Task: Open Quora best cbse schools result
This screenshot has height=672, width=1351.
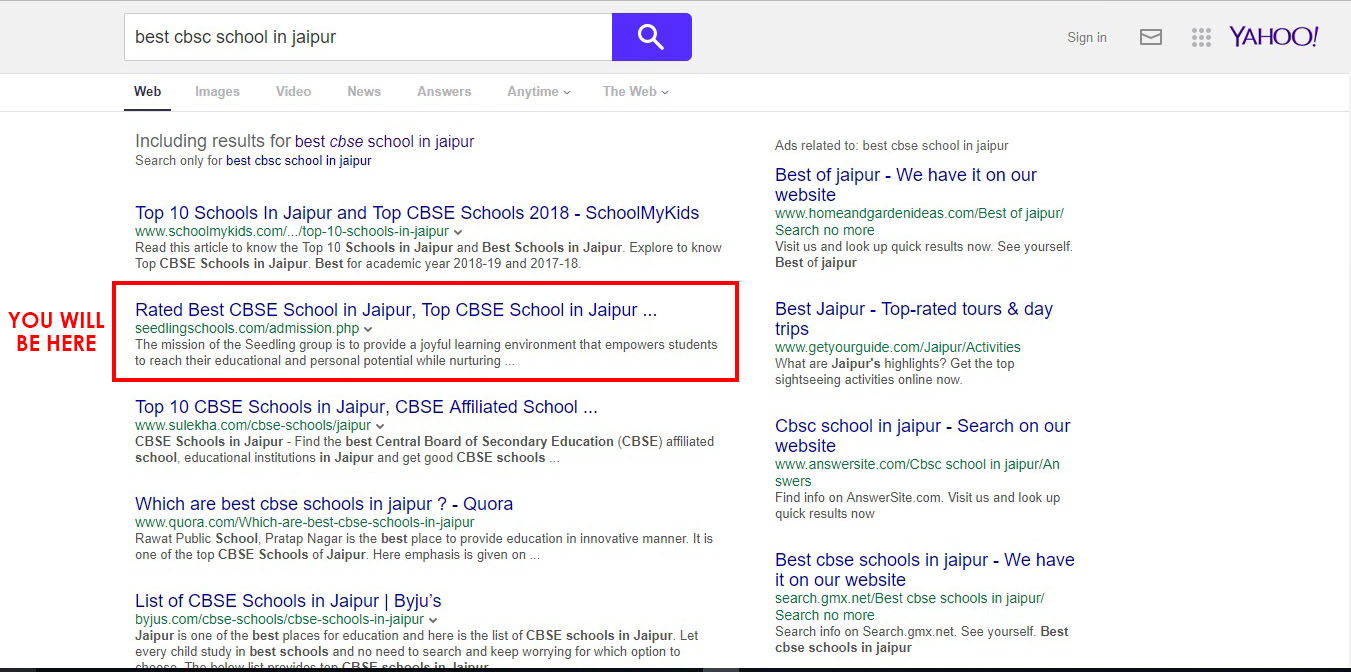Action: (x=324, y=504)
